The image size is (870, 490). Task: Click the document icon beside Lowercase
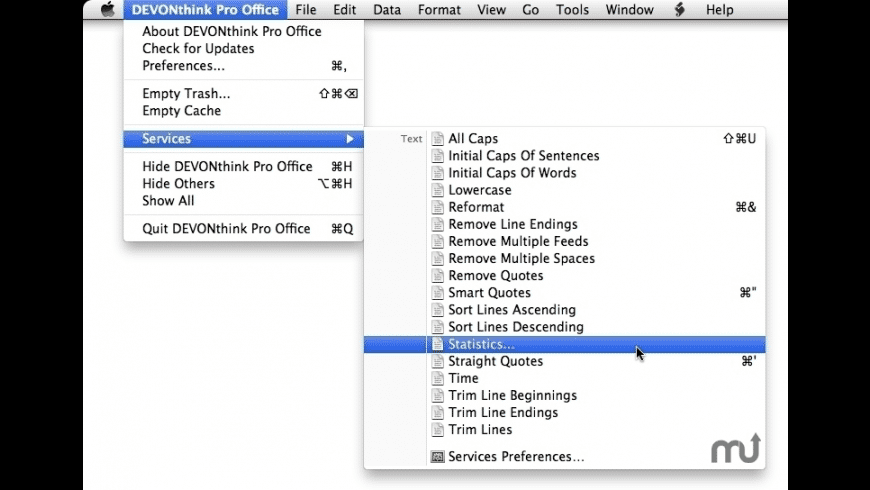(x=437, y=190)
